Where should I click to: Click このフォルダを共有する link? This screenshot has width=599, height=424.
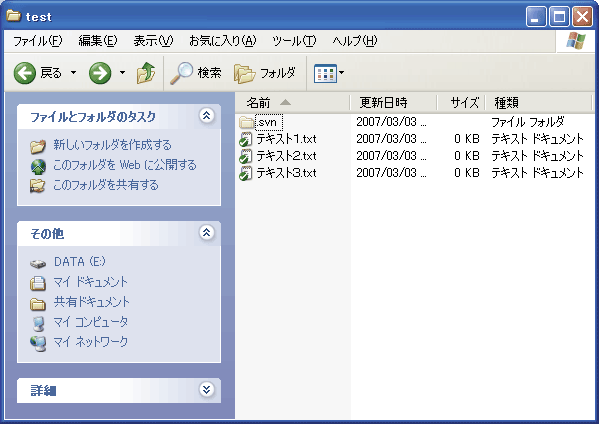(x=105, y=185)
